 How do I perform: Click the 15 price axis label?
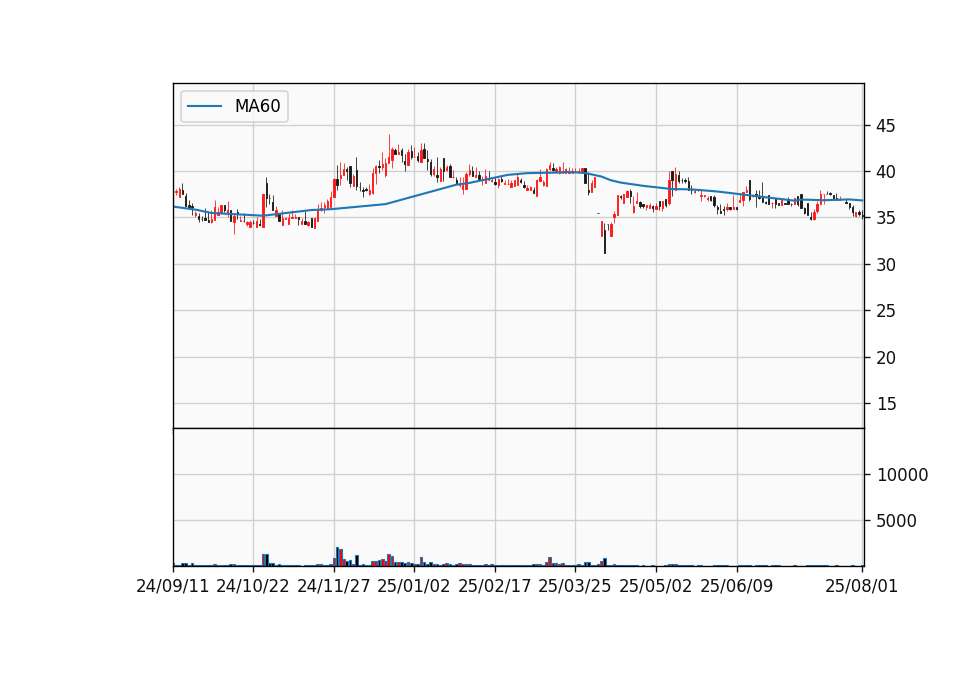(885, 404)
